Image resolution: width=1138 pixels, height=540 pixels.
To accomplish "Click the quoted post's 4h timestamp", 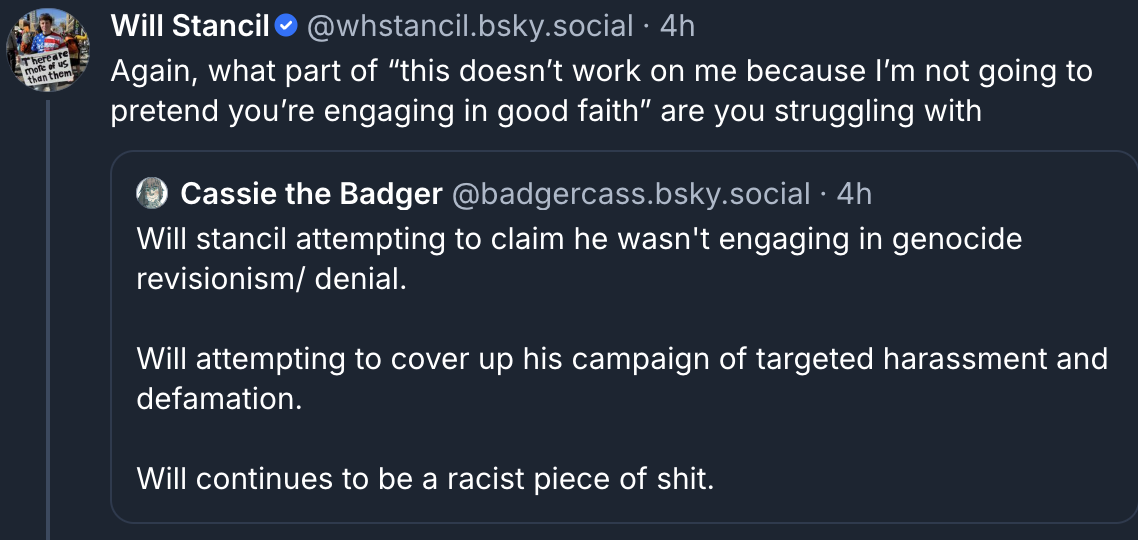I will 854,193.
